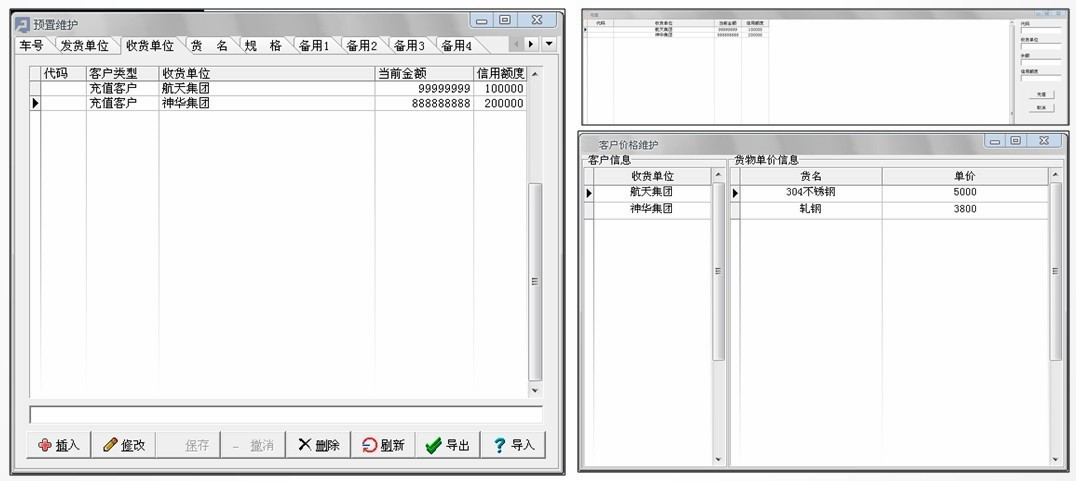Click the 货物单价信息 scrollbar up arrow
Screen dimensions: 1076x481
click(x=1056, y=176)
